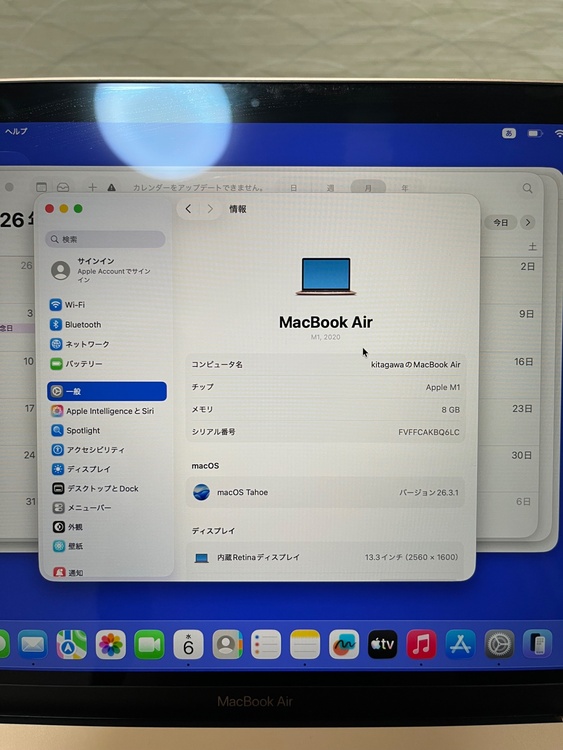Viewport: 563px width, 750px height.
Task: Open Apple TV from the Dock
Action: tap(383, 644)
